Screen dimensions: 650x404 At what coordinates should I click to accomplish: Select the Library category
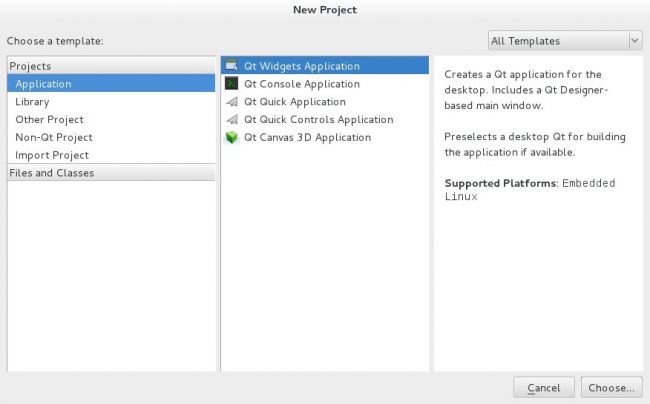pos(32,102)
